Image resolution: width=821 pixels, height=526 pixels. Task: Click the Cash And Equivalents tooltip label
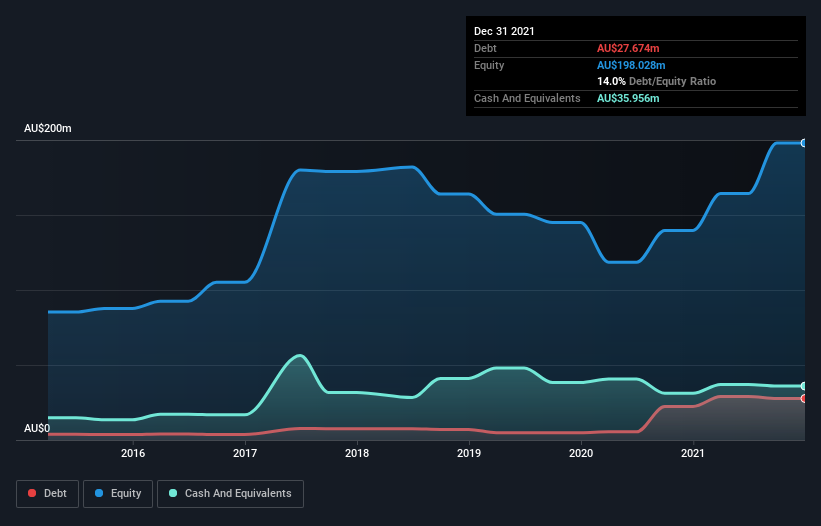(527, 98)
